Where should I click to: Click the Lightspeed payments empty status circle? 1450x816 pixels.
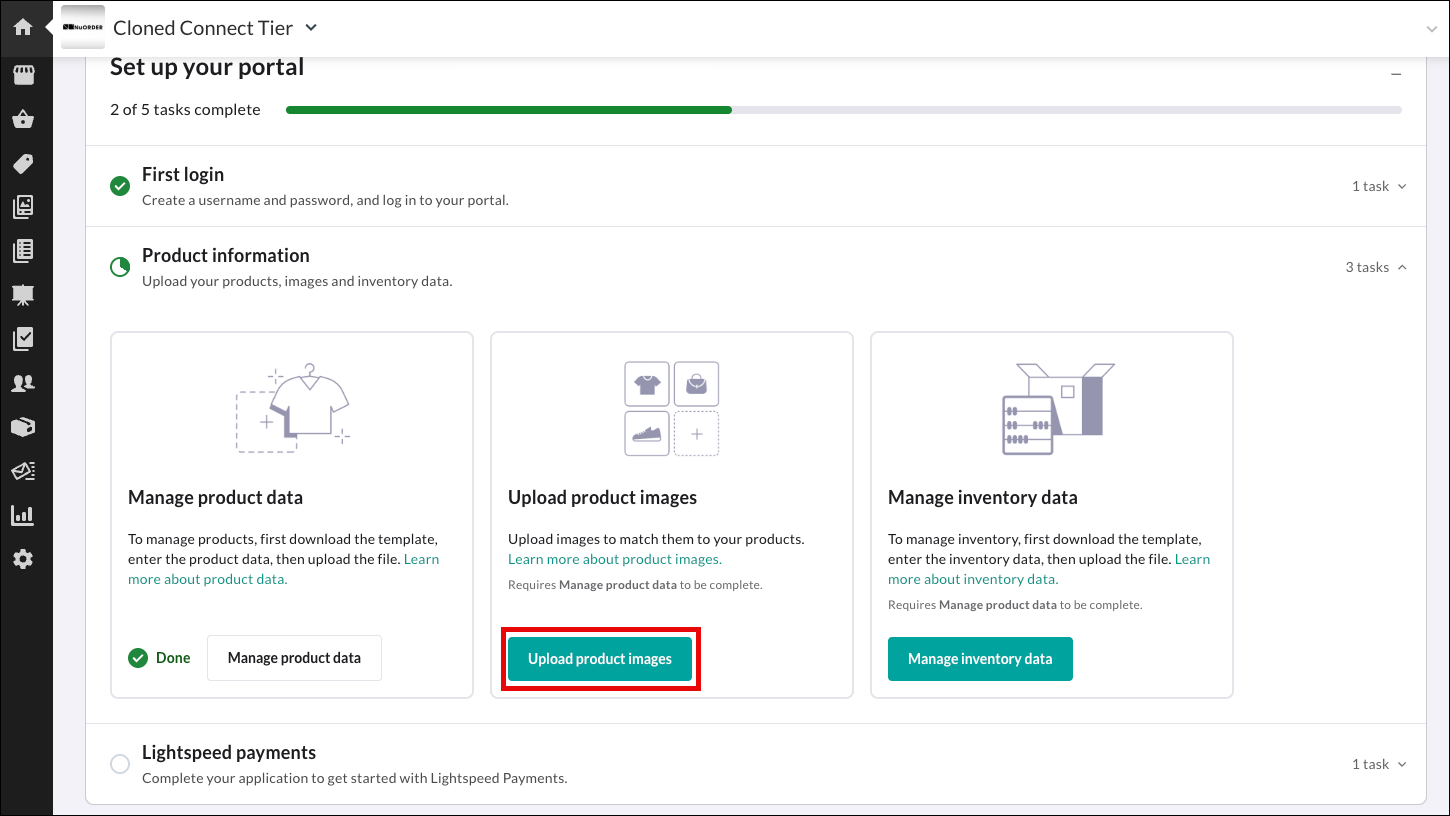[x=120, y=764]
